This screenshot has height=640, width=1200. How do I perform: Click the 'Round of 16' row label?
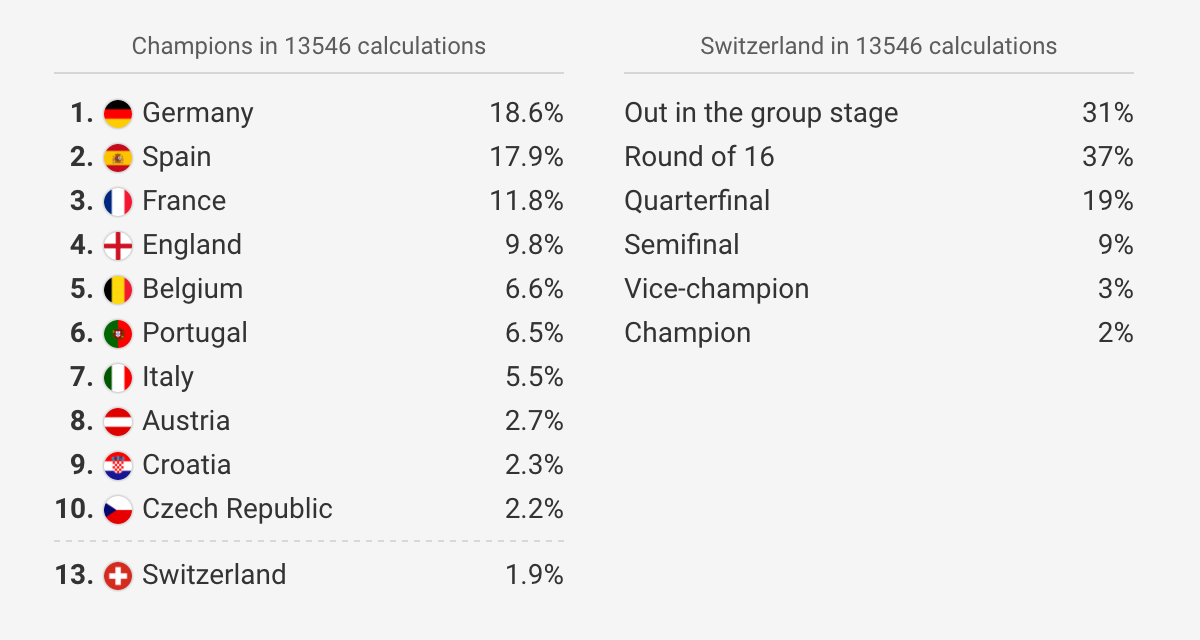click(699, 157)
